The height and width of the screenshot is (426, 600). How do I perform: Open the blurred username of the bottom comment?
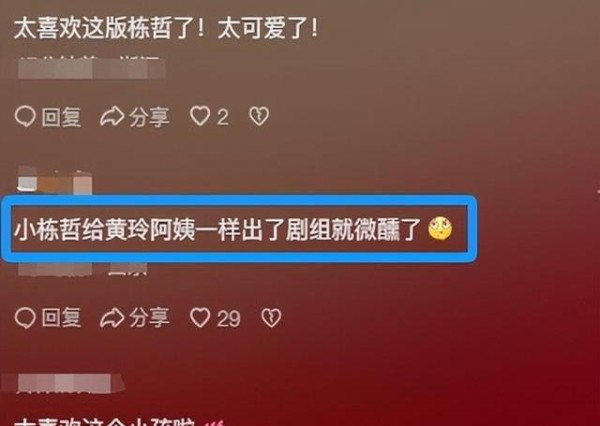64,384
